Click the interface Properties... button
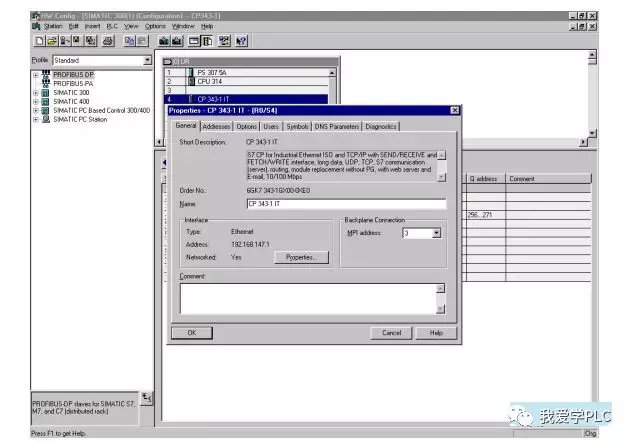 pyautogui.click(x=301, y=257)
